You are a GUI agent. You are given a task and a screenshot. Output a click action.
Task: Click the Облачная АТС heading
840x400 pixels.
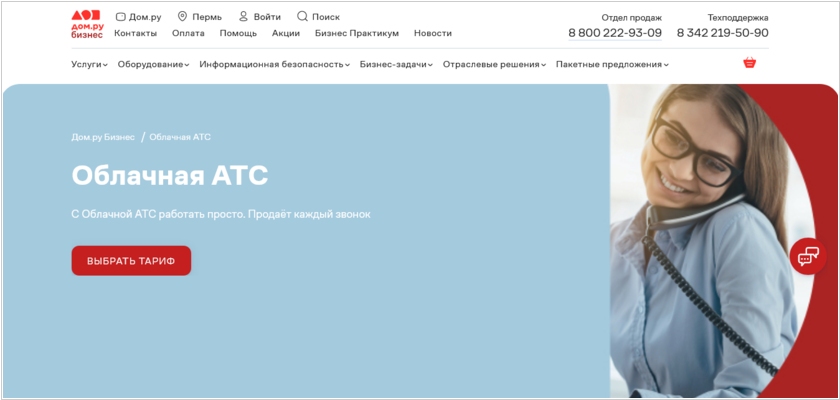[170, 175]
